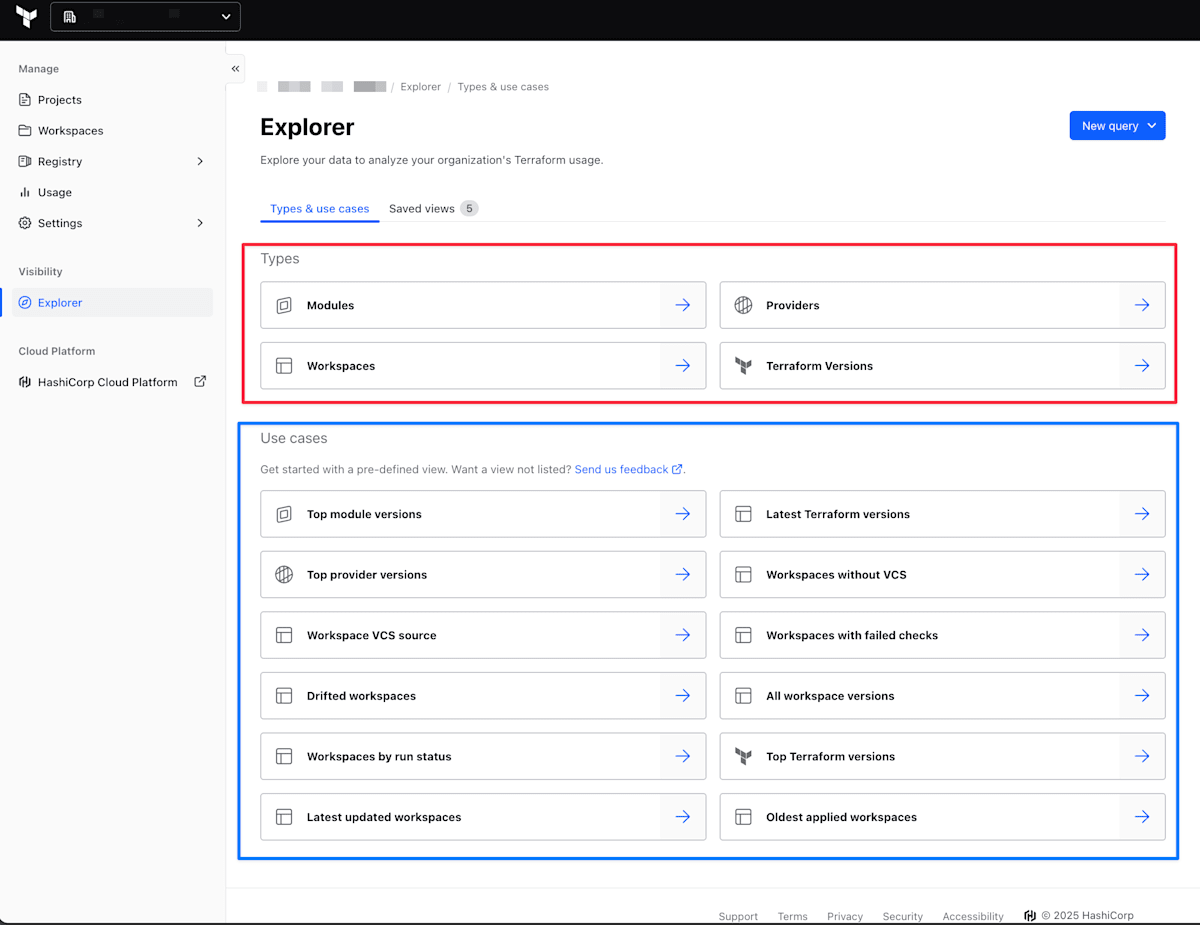Click the external link icon beside HashiCorp Cloud Platform
1200x925 pixels.
200,381
